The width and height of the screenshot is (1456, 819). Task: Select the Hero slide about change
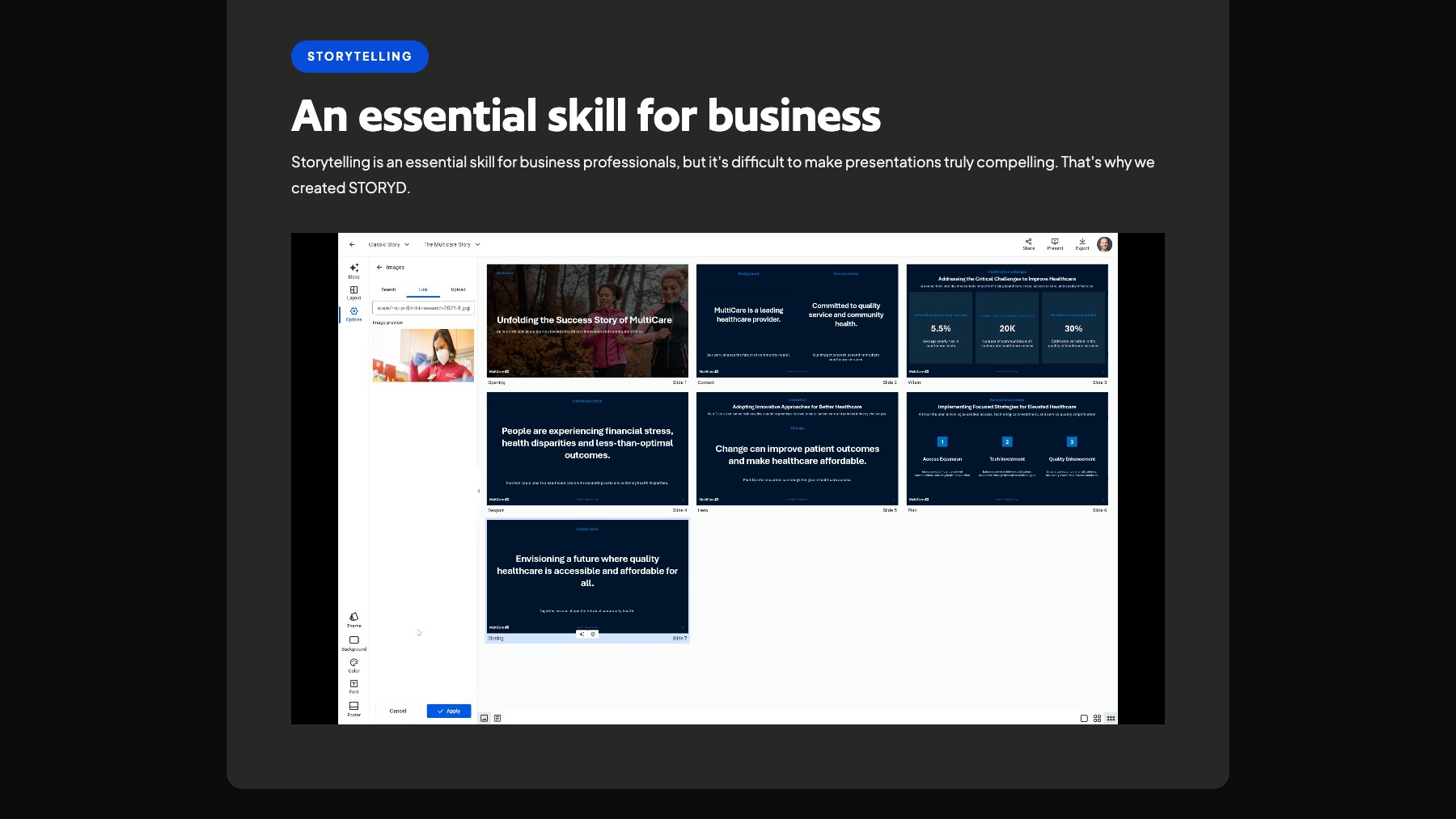[x=797, y=449]
